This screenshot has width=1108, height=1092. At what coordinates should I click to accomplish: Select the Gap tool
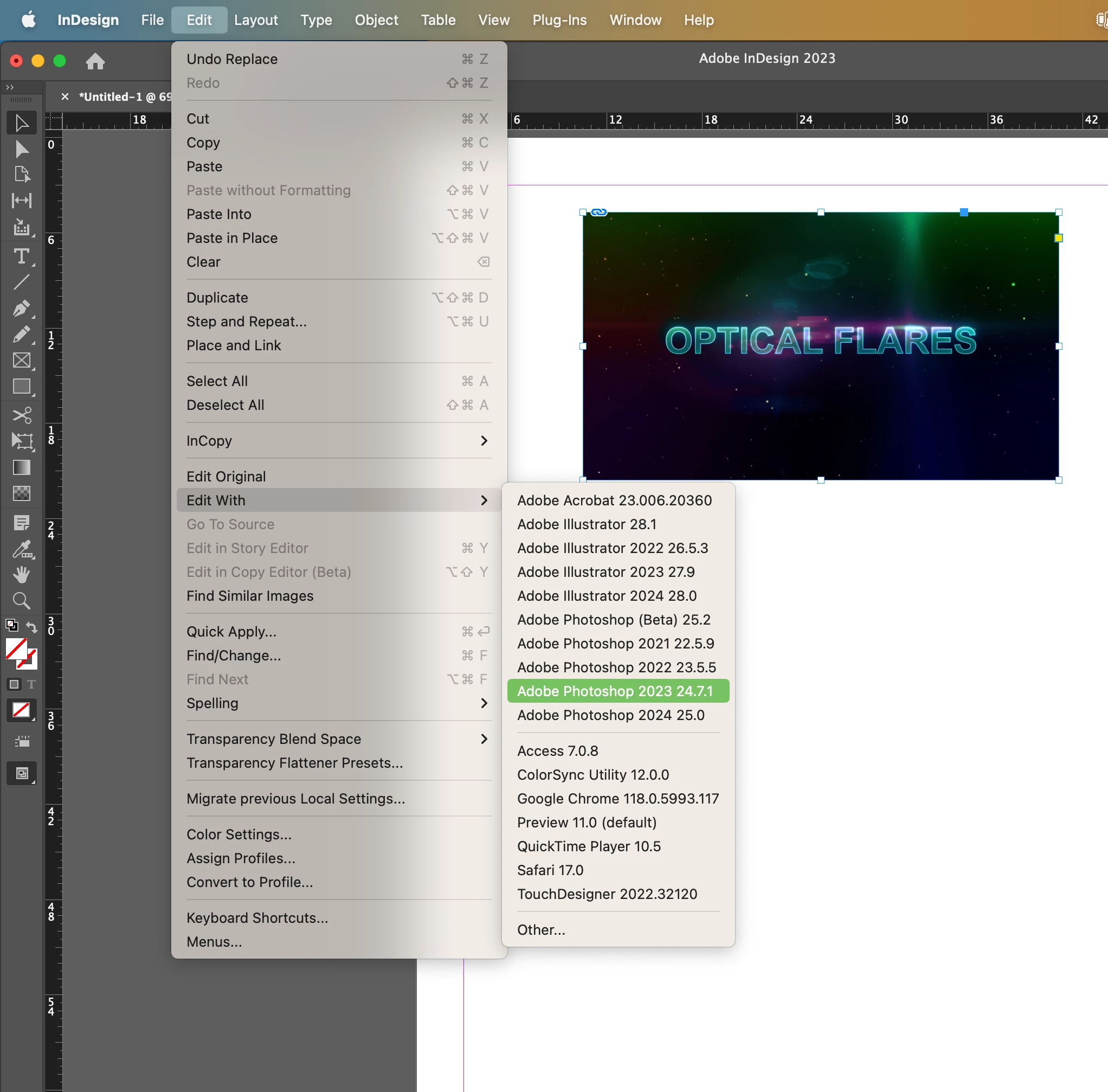21,200
